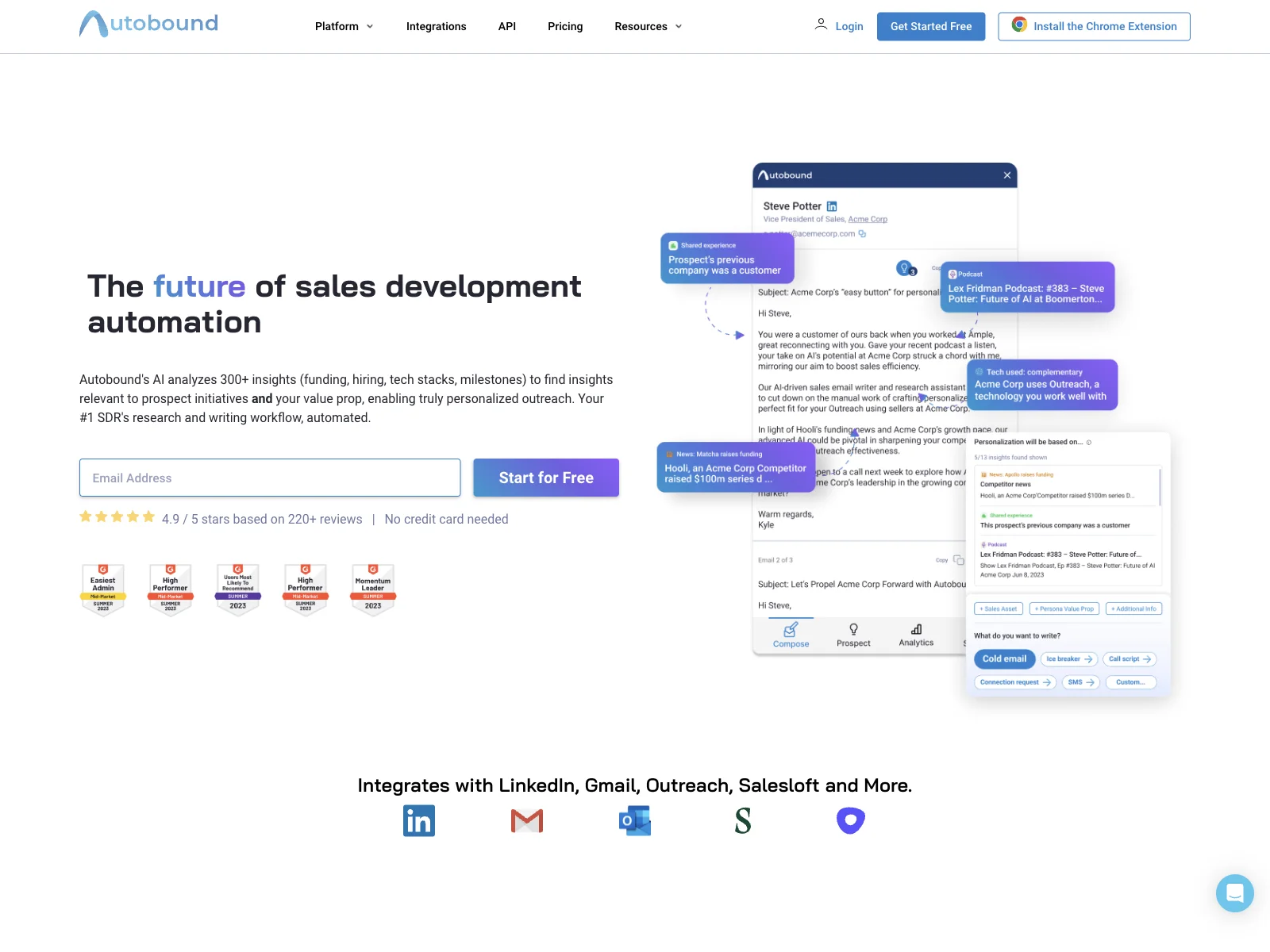Click the info icon after 'Personalization will be based on'
Viewport: 1270px width, 952px height.
pyautogui.click(x=1089, y=443)
